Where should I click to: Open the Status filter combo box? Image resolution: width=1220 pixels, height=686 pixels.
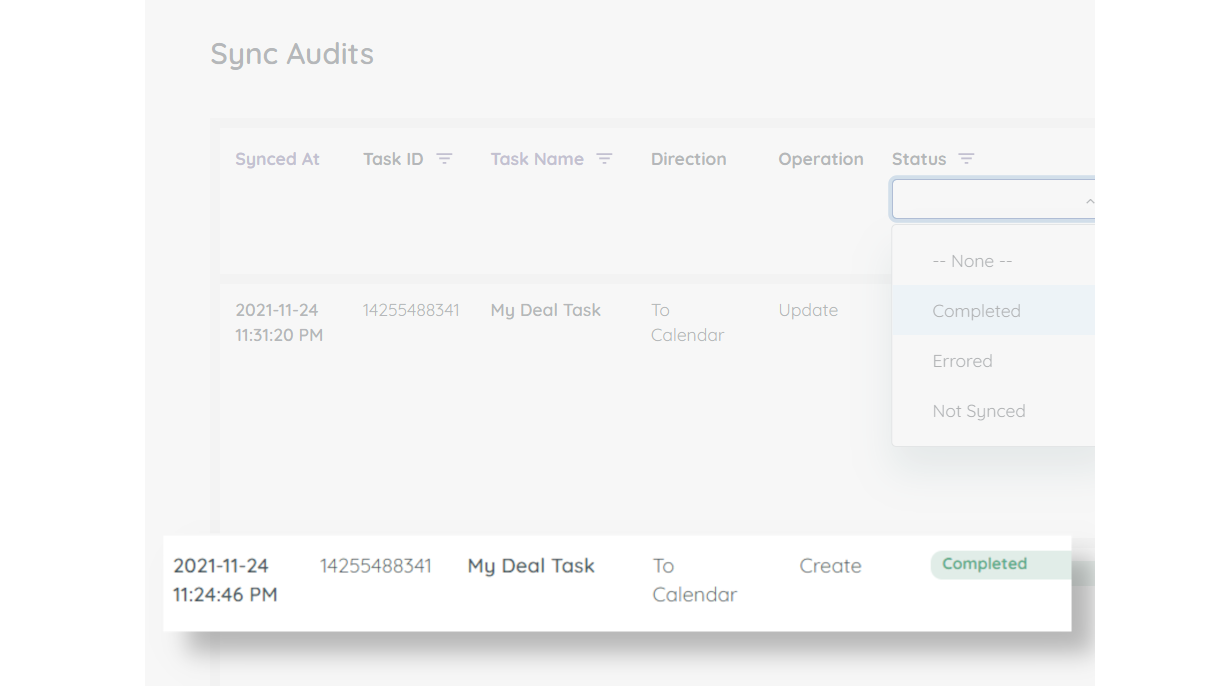click(x=985, y=200)
